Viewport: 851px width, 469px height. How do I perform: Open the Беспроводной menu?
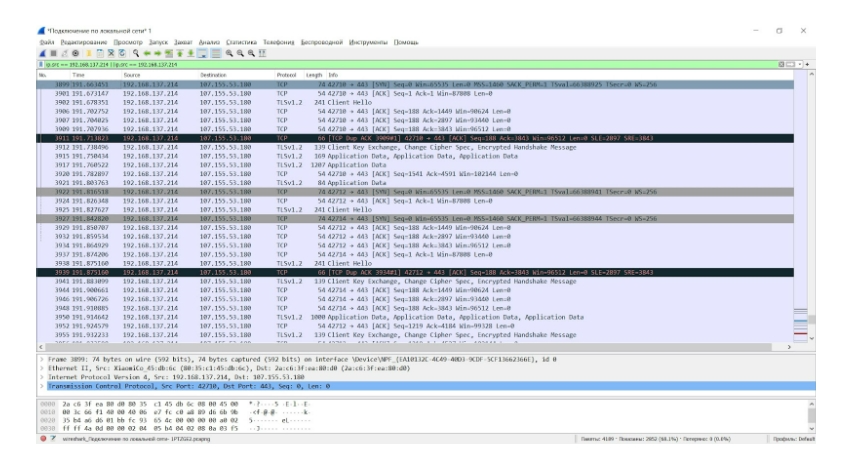tap(322, 42)
